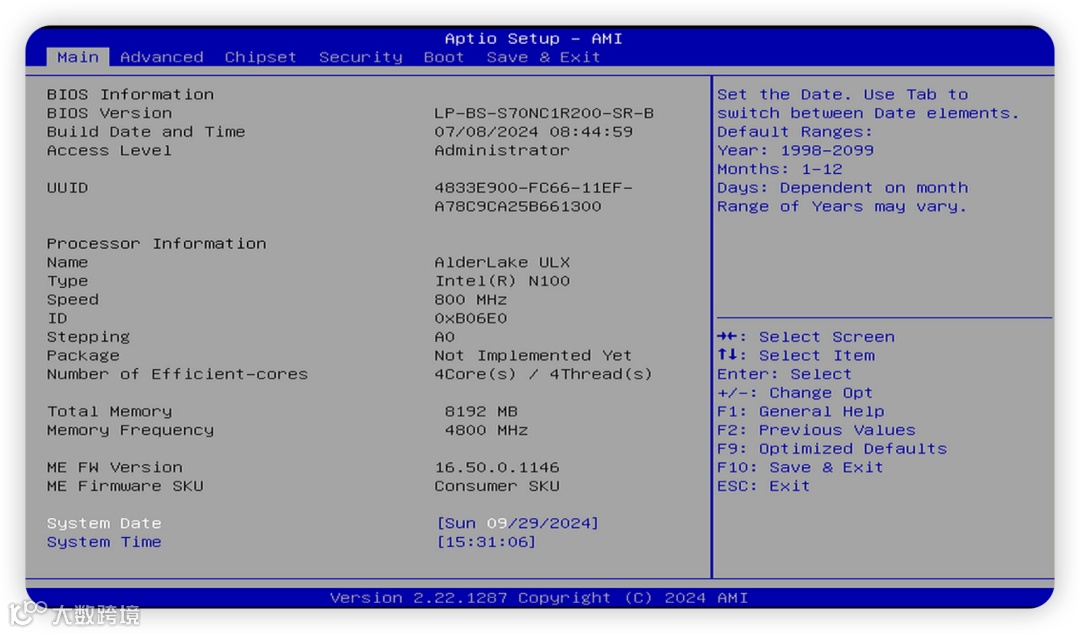Click the System Time label

pyautogui.click(x=104, y=542)
